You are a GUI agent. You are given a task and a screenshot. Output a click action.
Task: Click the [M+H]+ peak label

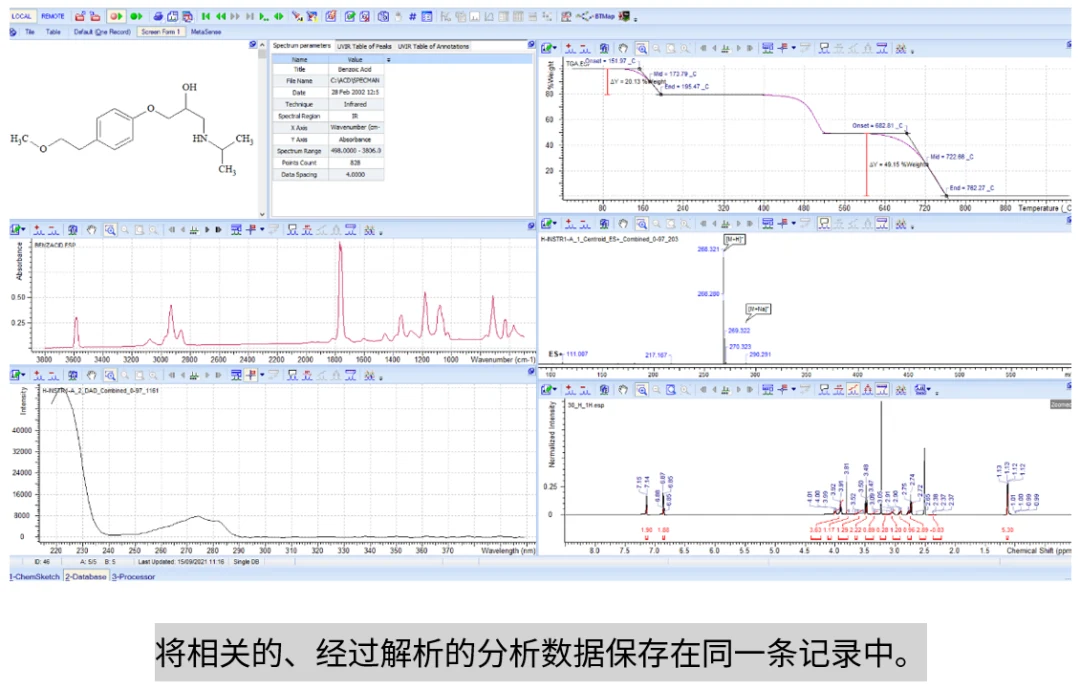(x=734, y=239)
